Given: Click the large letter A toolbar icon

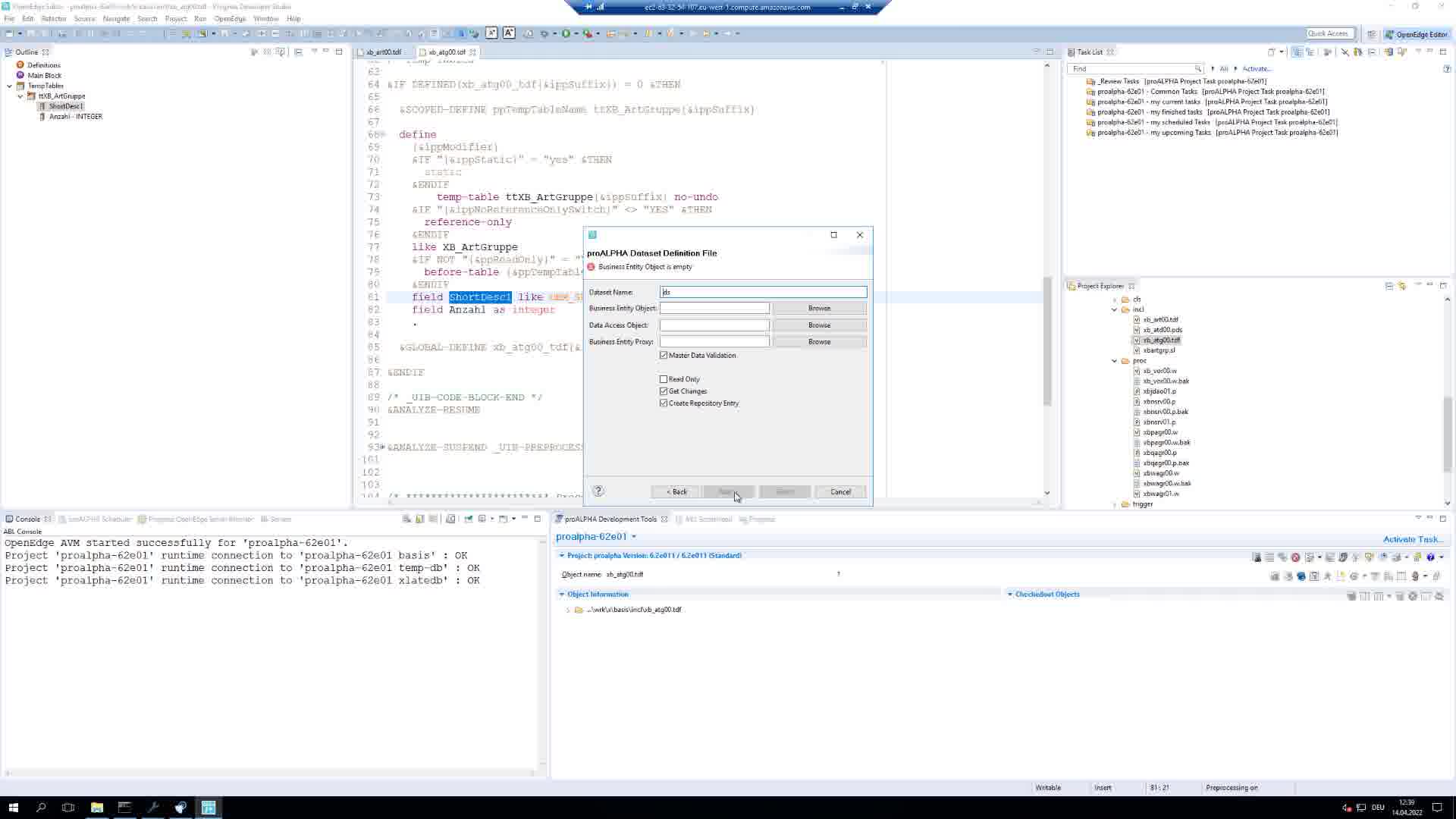Looking at the screenshot, I should (509, 33).
